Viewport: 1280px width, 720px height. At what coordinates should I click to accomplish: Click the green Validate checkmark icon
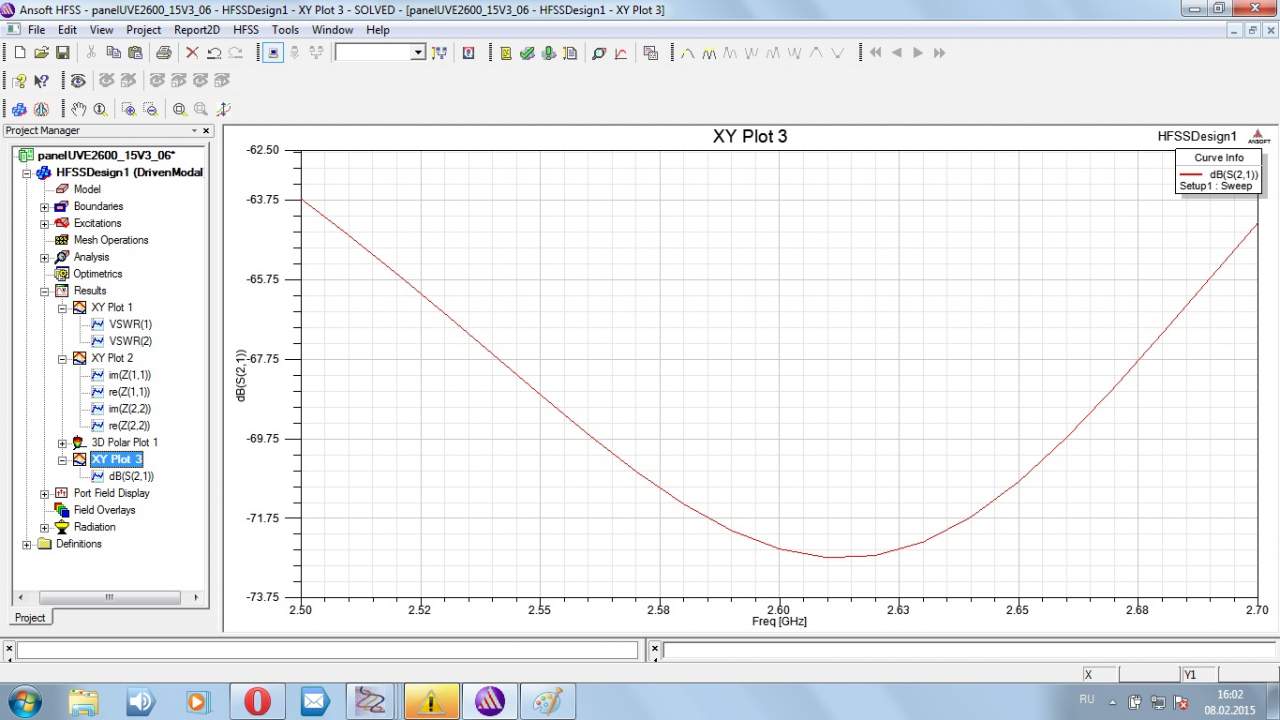pyautogui.click(x=527, y=53)
